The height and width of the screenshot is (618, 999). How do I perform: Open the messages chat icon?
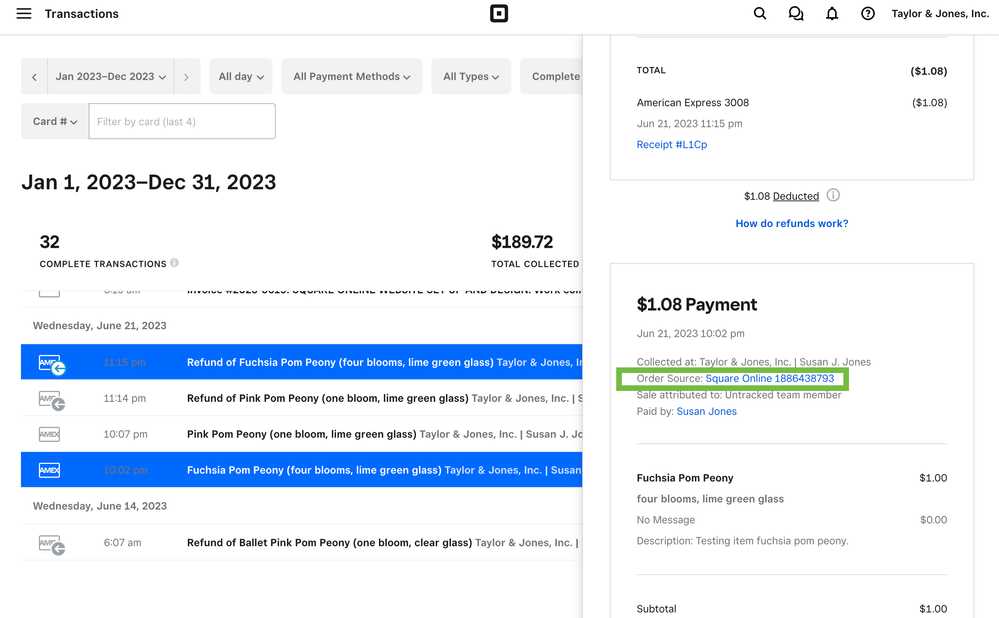[x=796, y=13]
